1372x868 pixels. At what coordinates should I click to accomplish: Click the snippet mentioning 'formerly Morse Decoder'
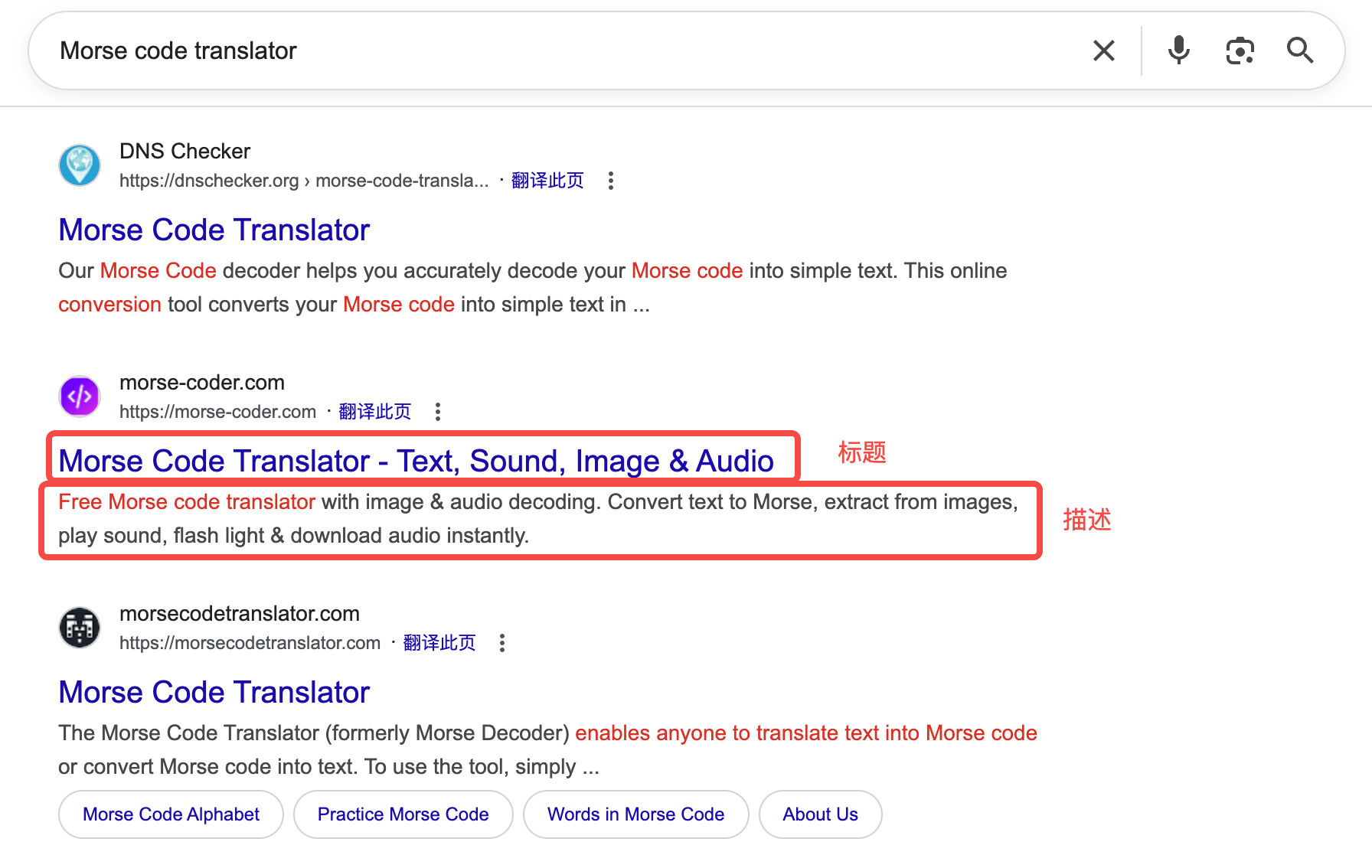coord(548,750)
